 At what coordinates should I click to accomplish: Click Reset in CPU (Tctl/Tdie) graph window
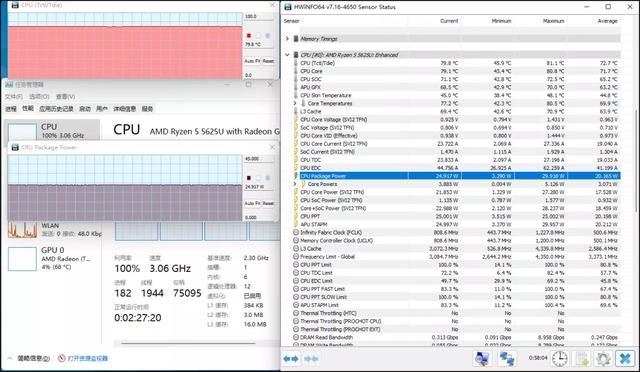point(268,61)
